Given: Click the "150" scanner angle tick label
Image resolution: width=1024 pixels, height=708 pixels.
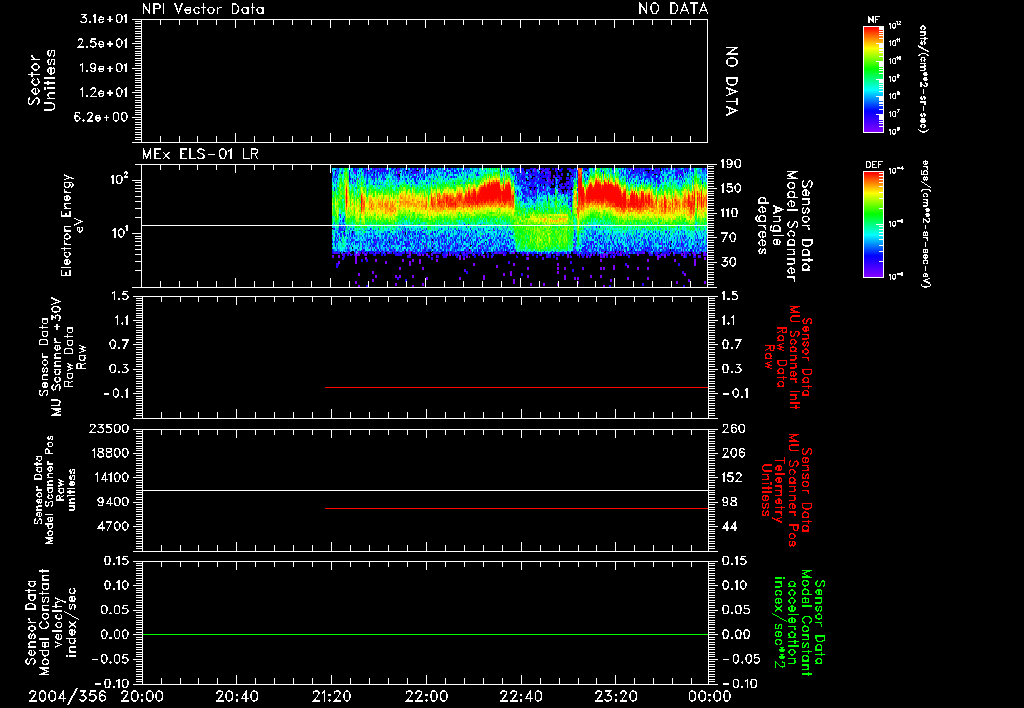Looking at the screenshot, I should point(731,188).
